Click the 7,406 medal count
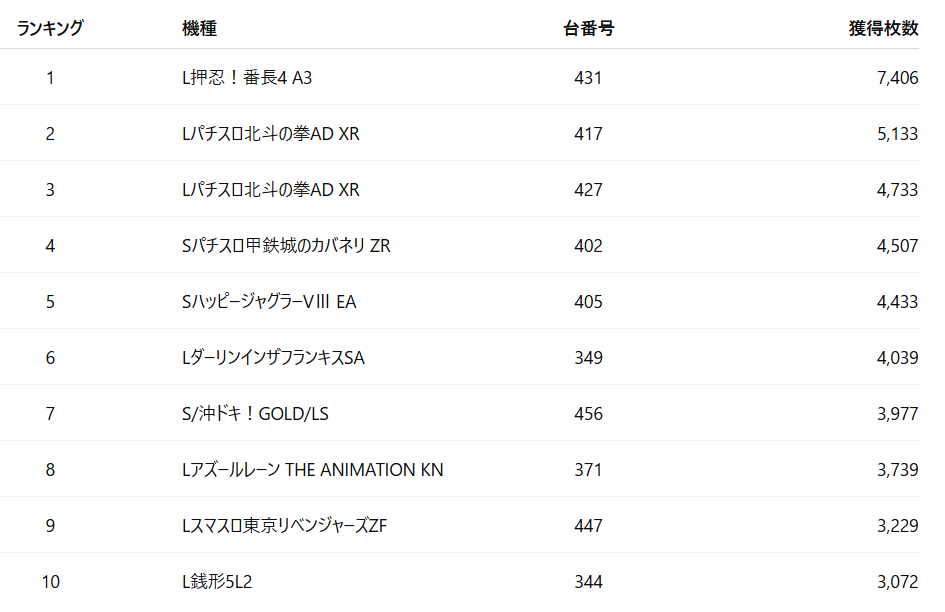The image size is (945, 612). point(896,78)
